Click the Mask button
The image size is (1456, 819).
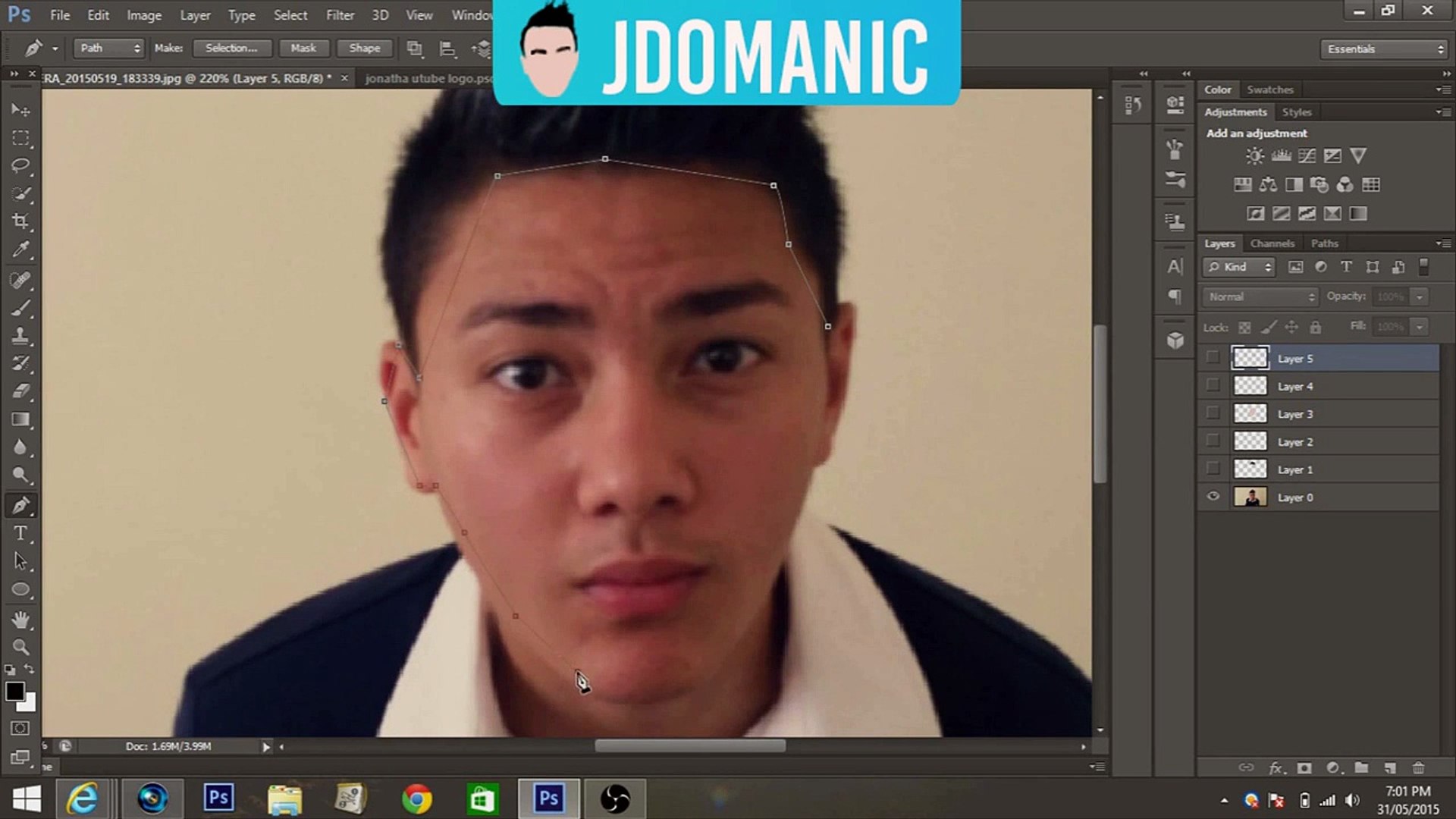(x=303, y=48)
